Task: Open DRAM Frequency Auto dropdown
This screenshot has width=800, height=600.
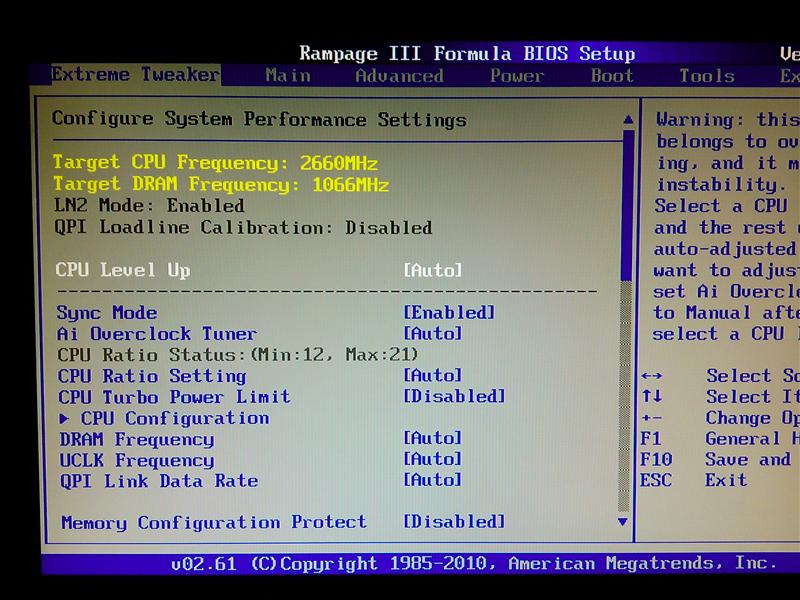Action: pyautogui.click(x=432, y=439)
